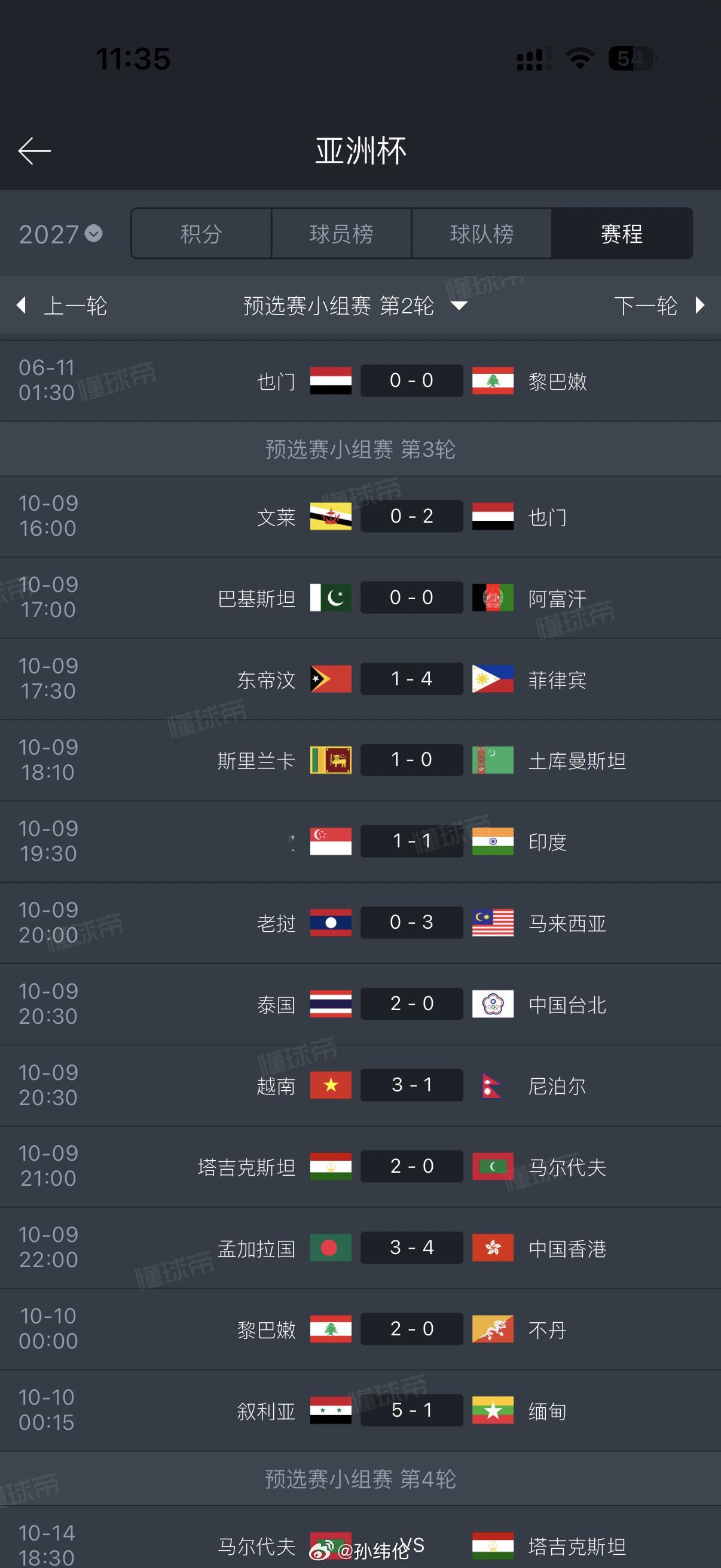The height and width of the screenshot is (1568, 721).
Task: Tap the 越南 team name
Action: tap(276, 1086)
